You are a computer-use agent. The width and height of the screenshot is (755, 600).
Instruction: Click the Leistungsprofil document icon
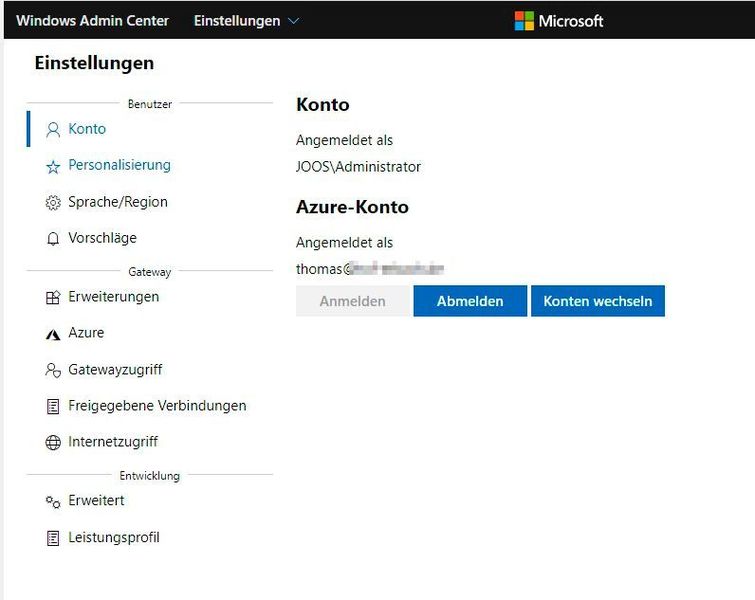[x=53, y=538]
